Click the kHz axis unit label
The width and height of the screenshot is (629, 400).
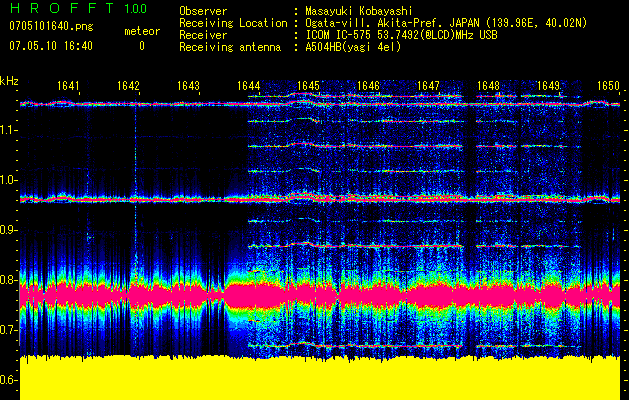tap(9, 81)
